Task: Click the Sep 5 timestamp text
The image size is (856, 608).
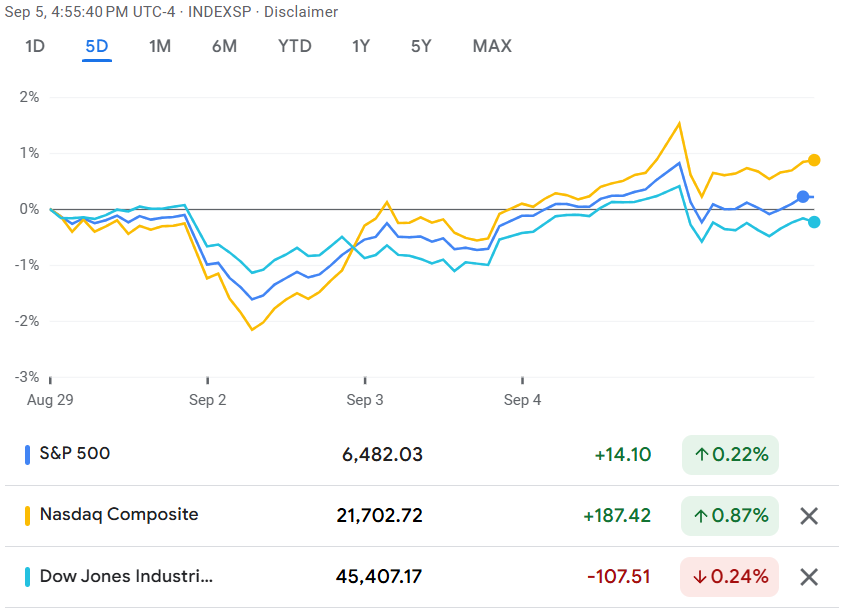Action: coord(90,12)
